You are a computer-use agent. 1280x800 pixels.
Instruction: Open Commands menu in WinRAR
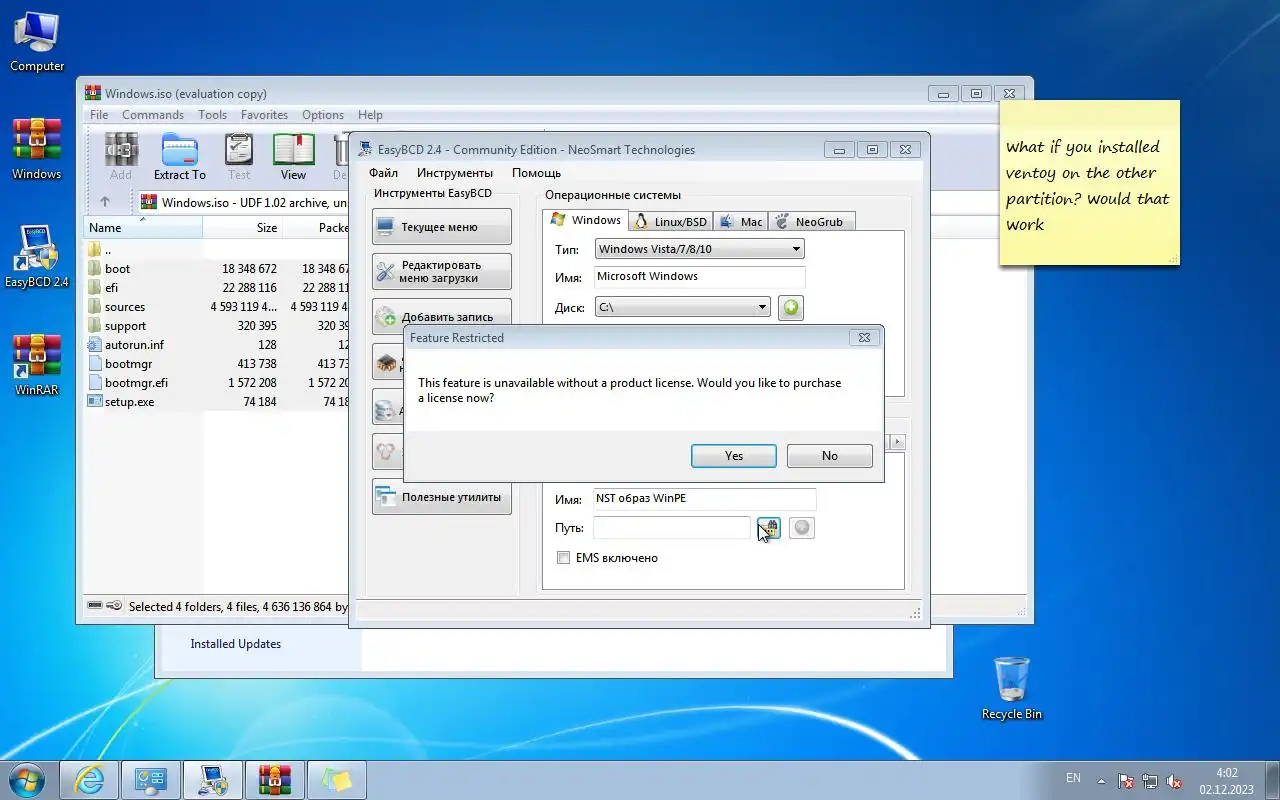click(x=153, y=115)
